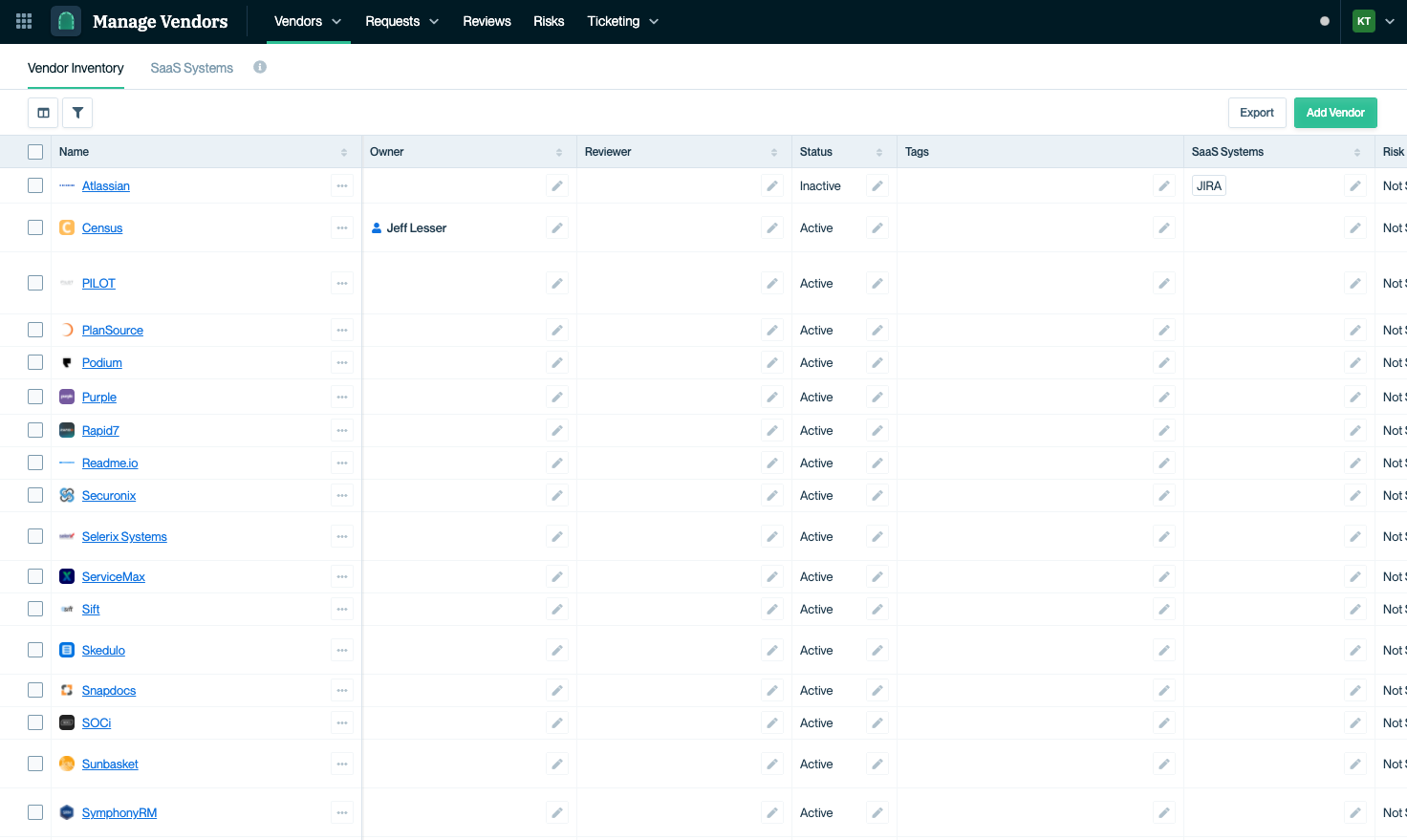Screen dimensions: 1407x840
Task: Edit the Status of Atlassian
Action: click(877, 185)
